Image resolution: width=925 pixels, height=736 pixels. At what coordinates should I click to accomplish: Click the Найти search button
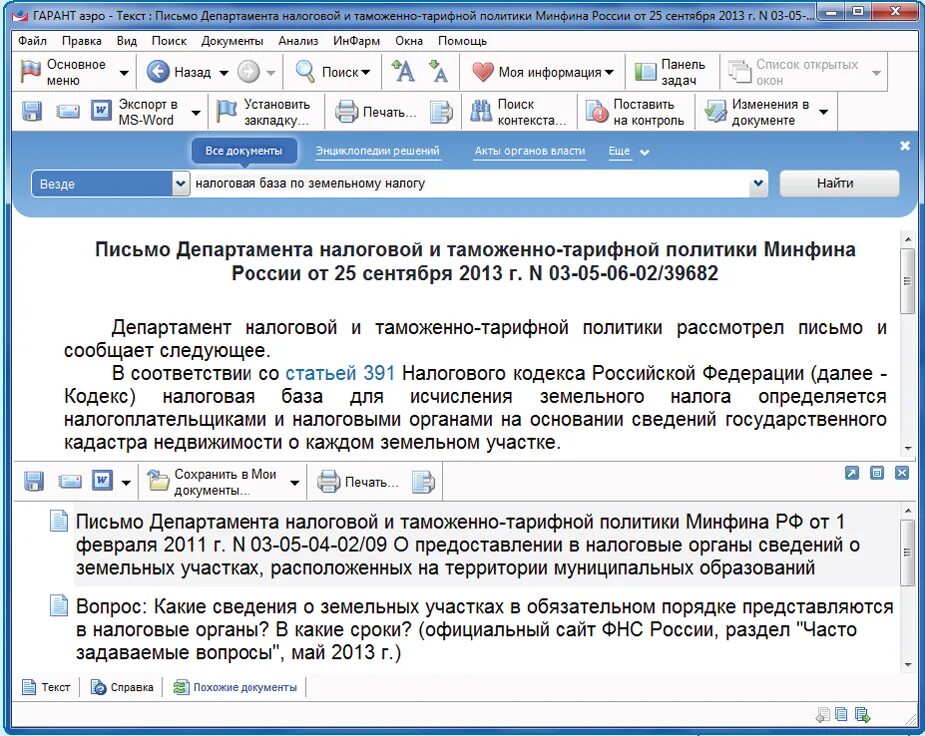click(839, 183)
